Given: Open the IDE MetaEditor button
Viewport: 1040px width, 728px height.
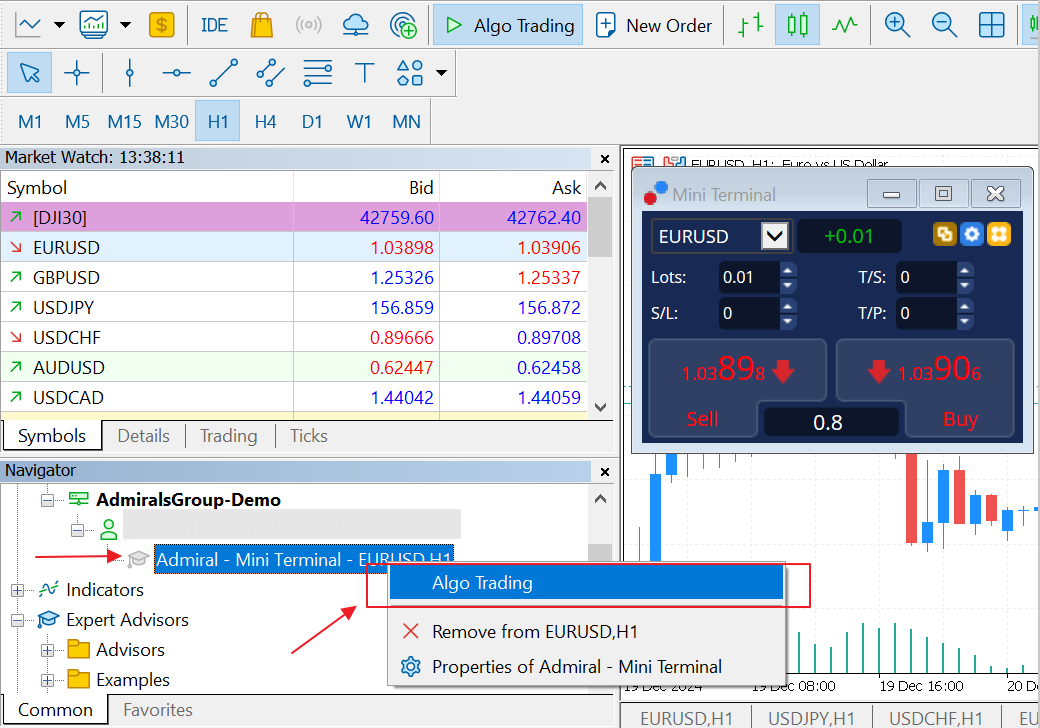Looking at the screenshot, I should (x=214, y=25).
